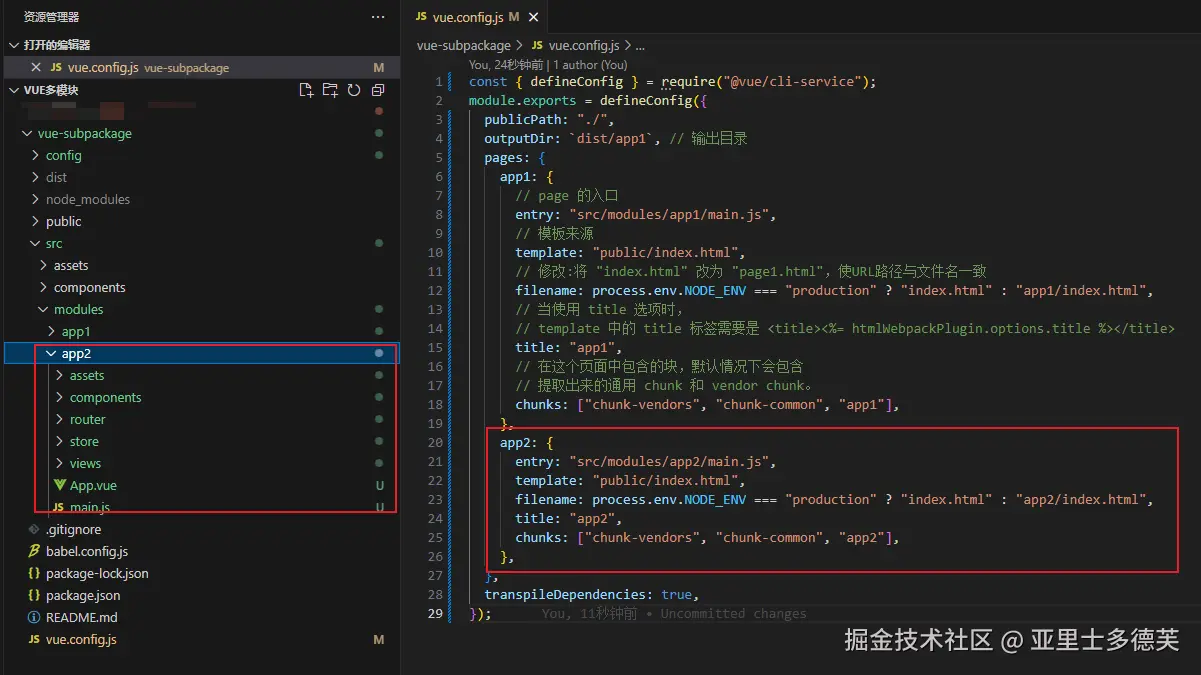Select the app1 folder in the tree
This screenshot has width=1201, height=675.
tap(200, 331)
